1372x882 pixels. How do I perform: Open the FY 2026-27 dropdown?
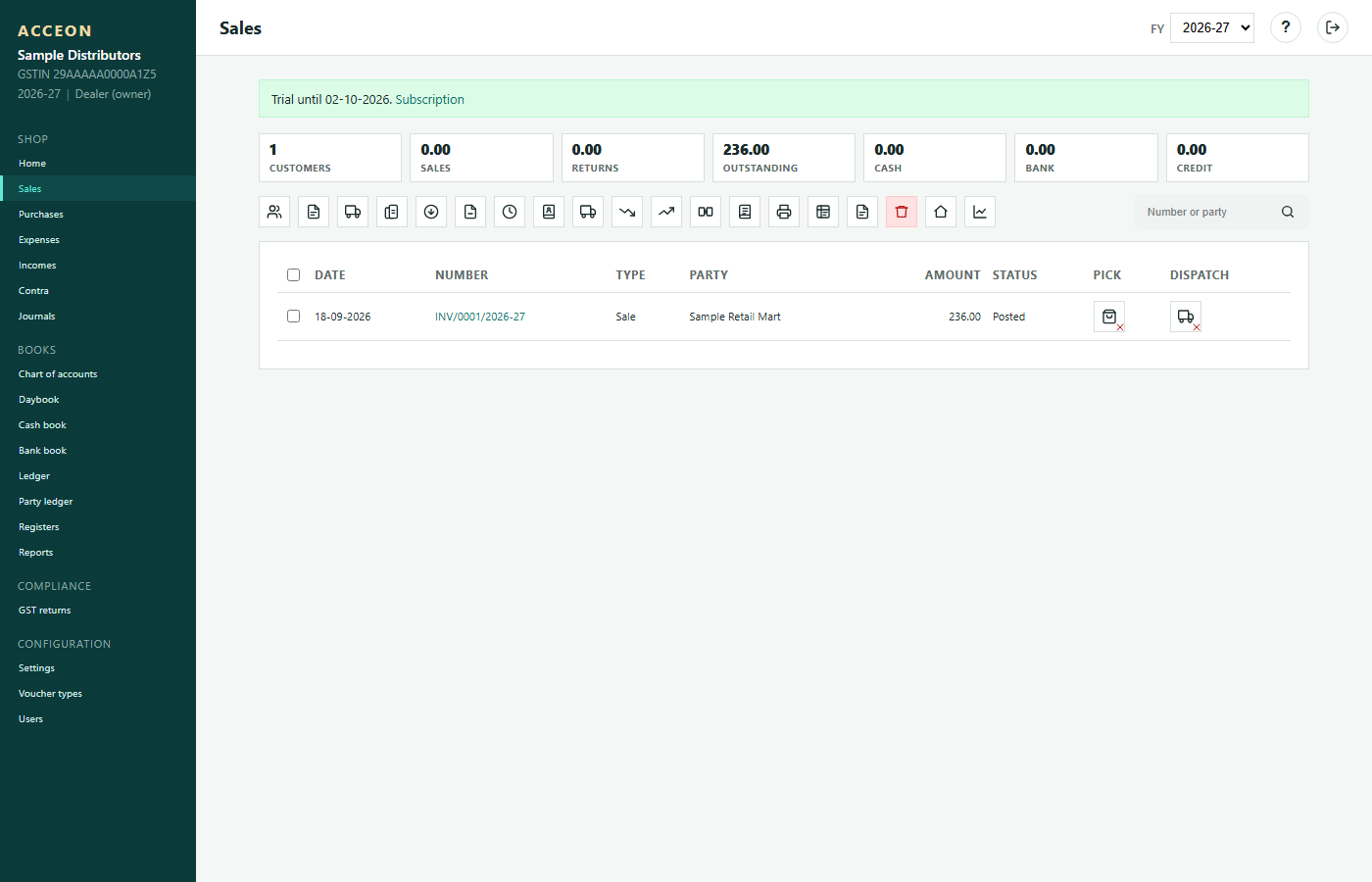tap(1212, 27)
